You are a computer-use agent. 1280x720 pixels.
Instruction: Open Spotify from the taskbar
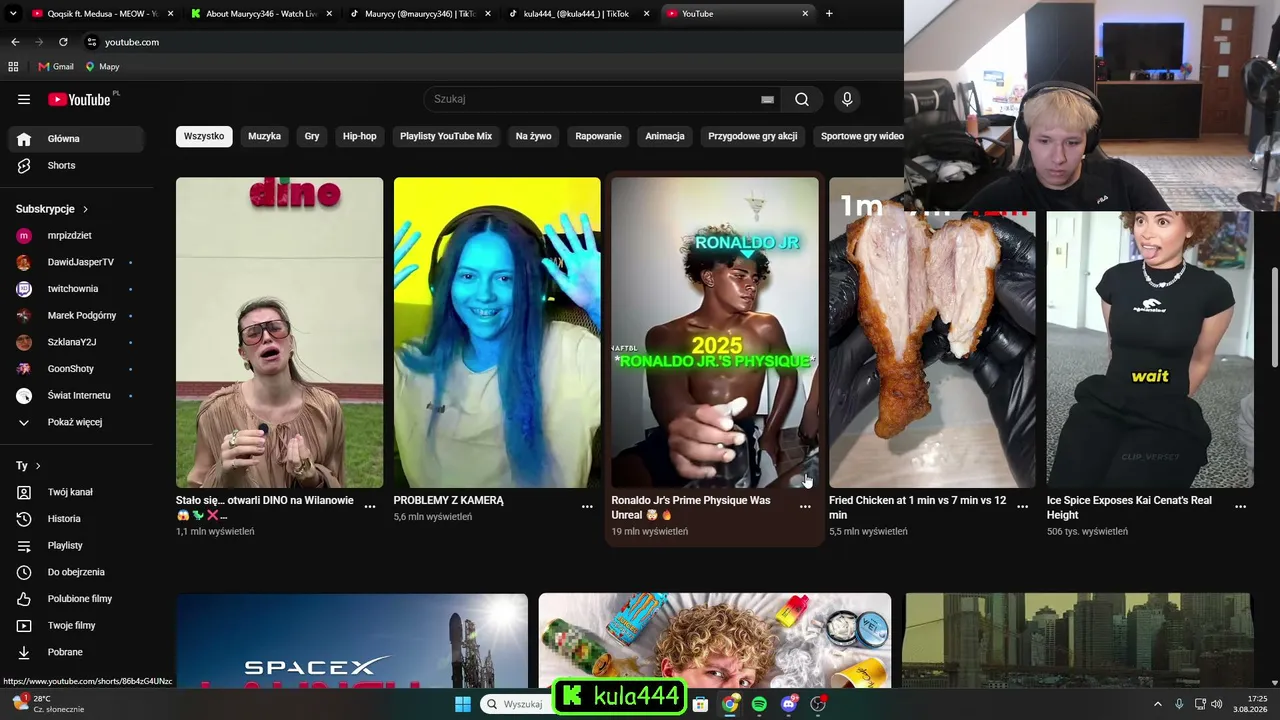[759, 704]
